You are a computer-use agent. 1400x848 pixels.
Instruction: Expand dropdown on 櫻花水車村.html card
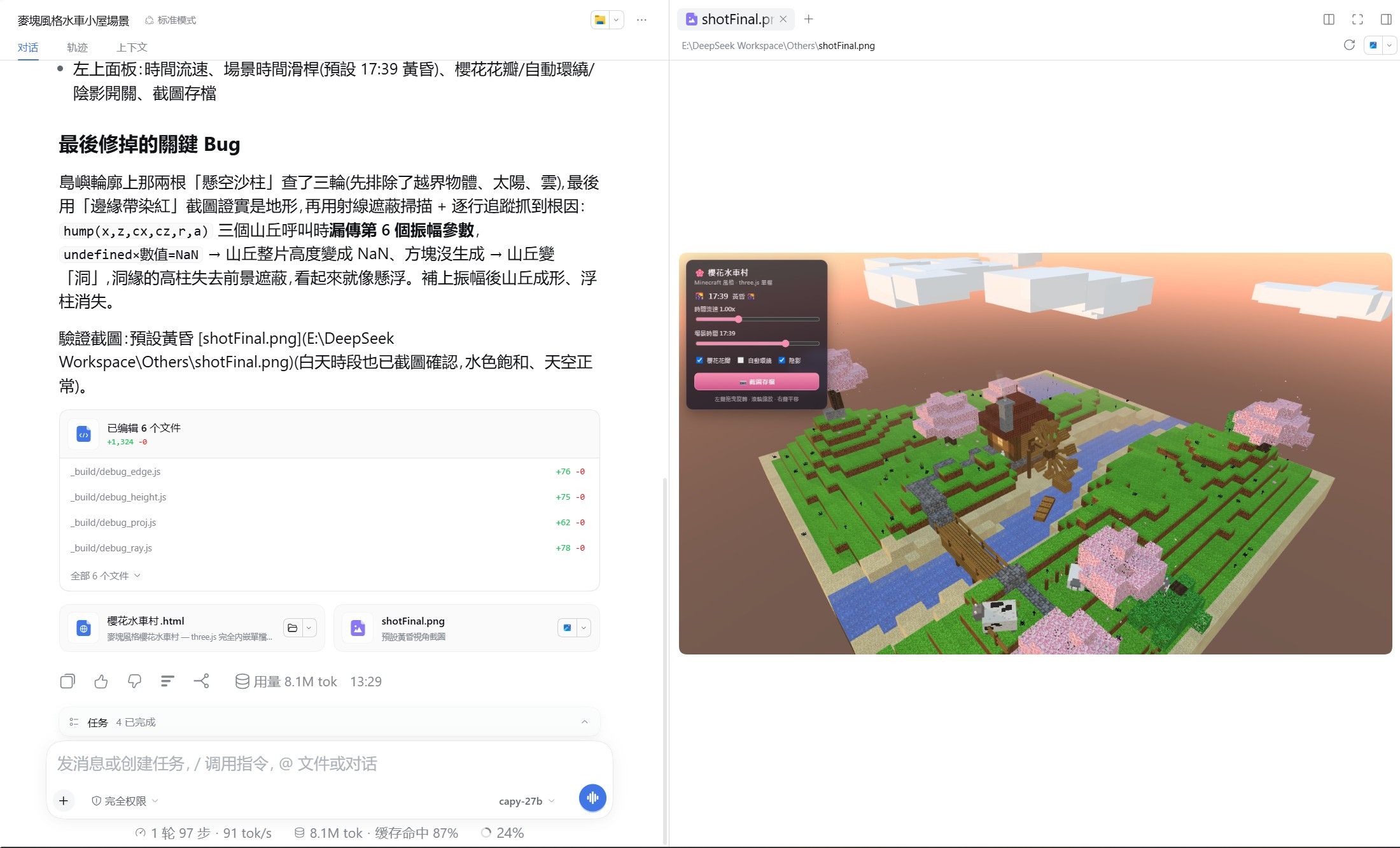coord(309,628)
